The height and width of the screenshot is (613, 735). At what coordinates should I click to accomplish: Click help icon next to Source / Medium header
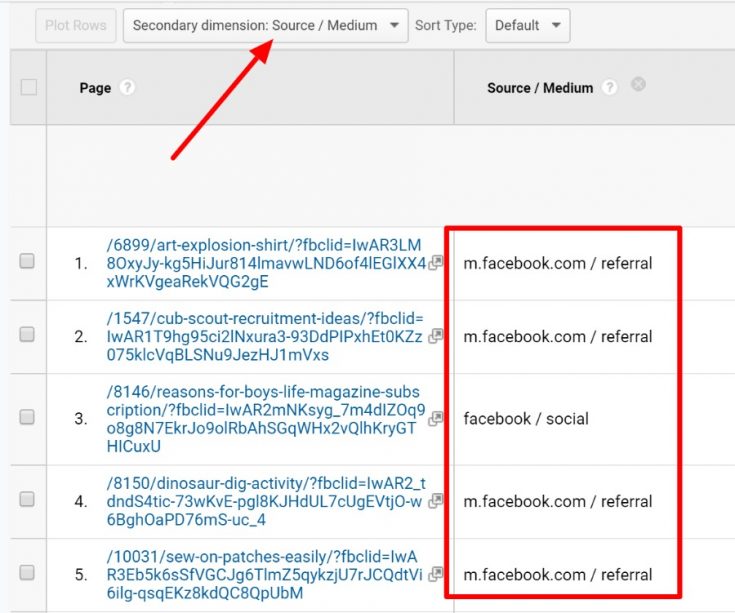609,88
